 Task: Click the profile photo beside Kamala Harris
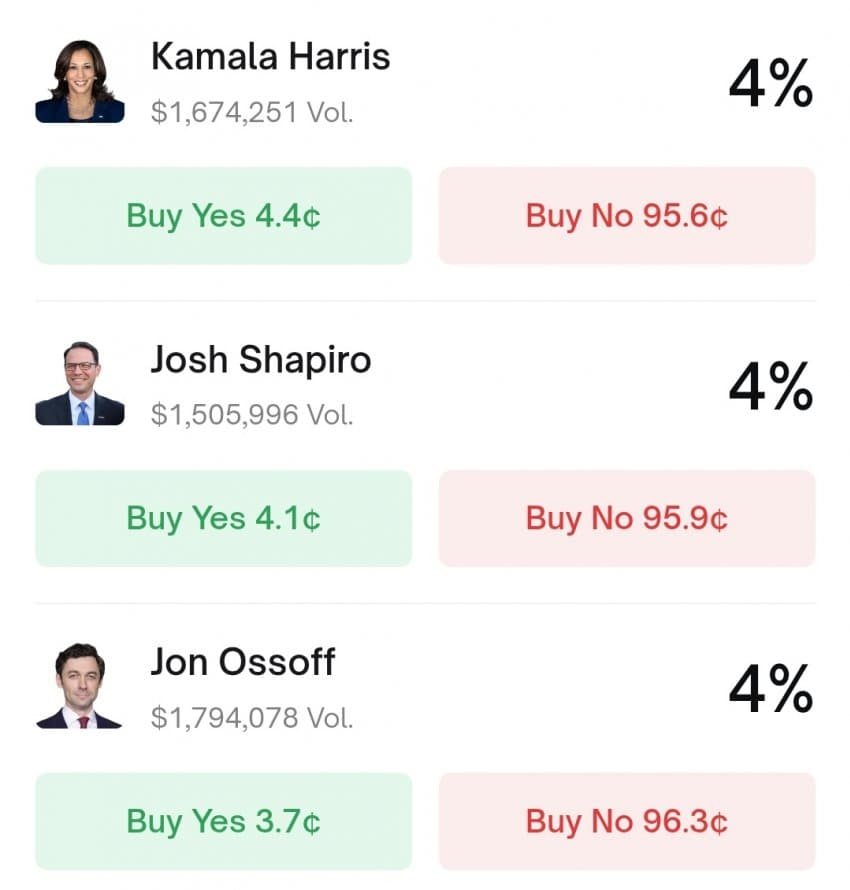[80, 82]
